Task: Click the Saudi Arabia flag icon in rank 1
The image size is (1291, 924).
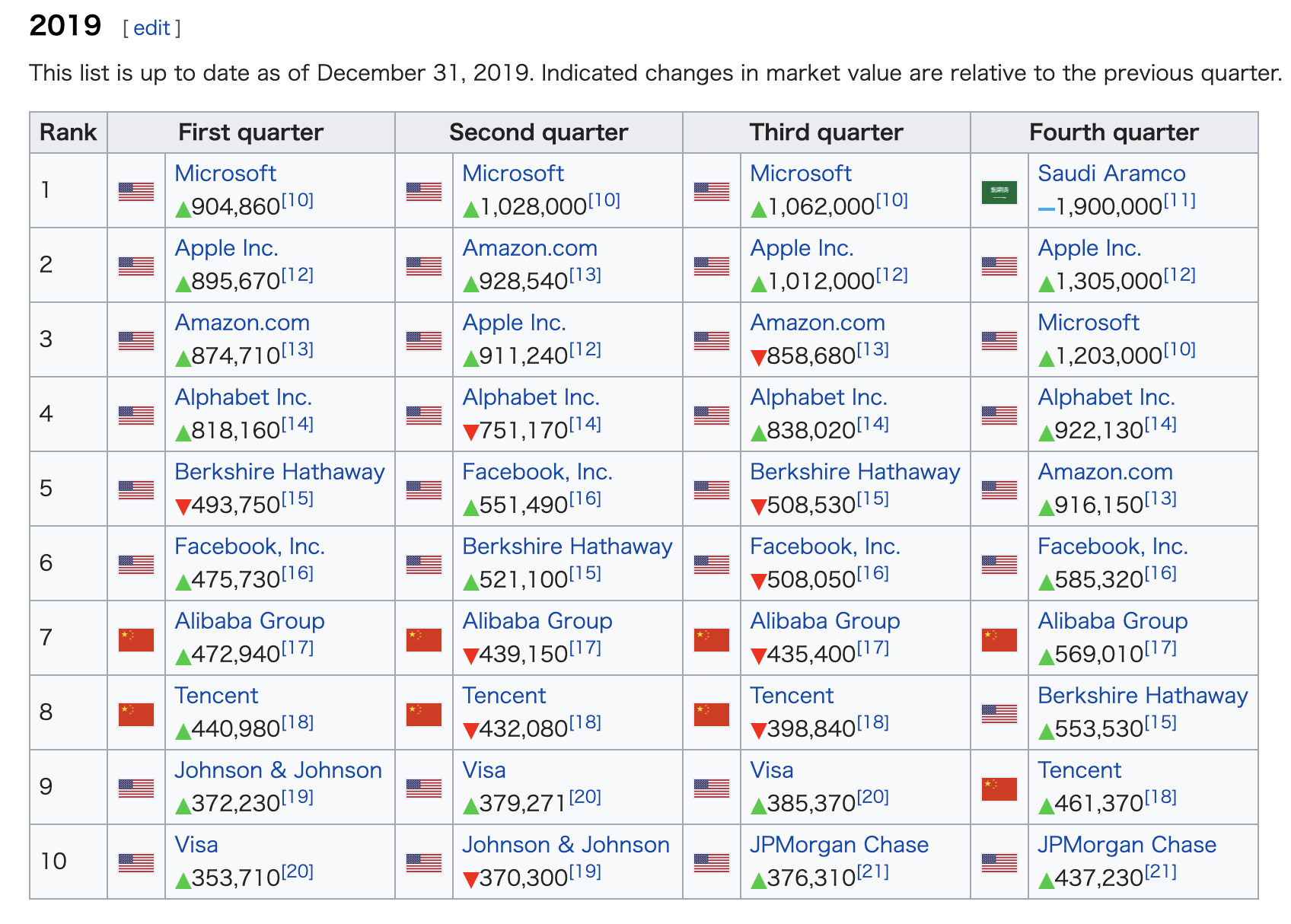Action: (999, 192)
